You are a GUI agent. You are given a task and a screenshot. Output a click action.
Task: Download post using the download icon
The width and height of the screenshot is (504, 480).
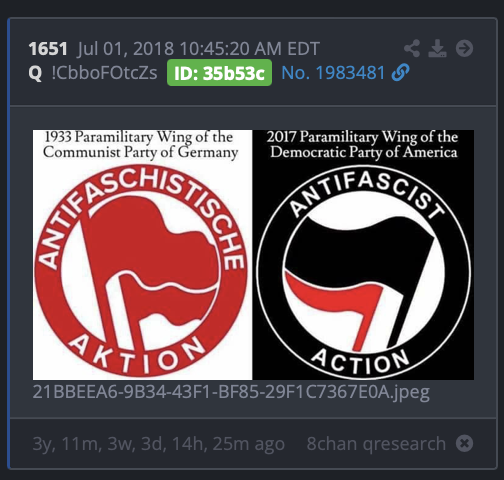pos(437,48)
